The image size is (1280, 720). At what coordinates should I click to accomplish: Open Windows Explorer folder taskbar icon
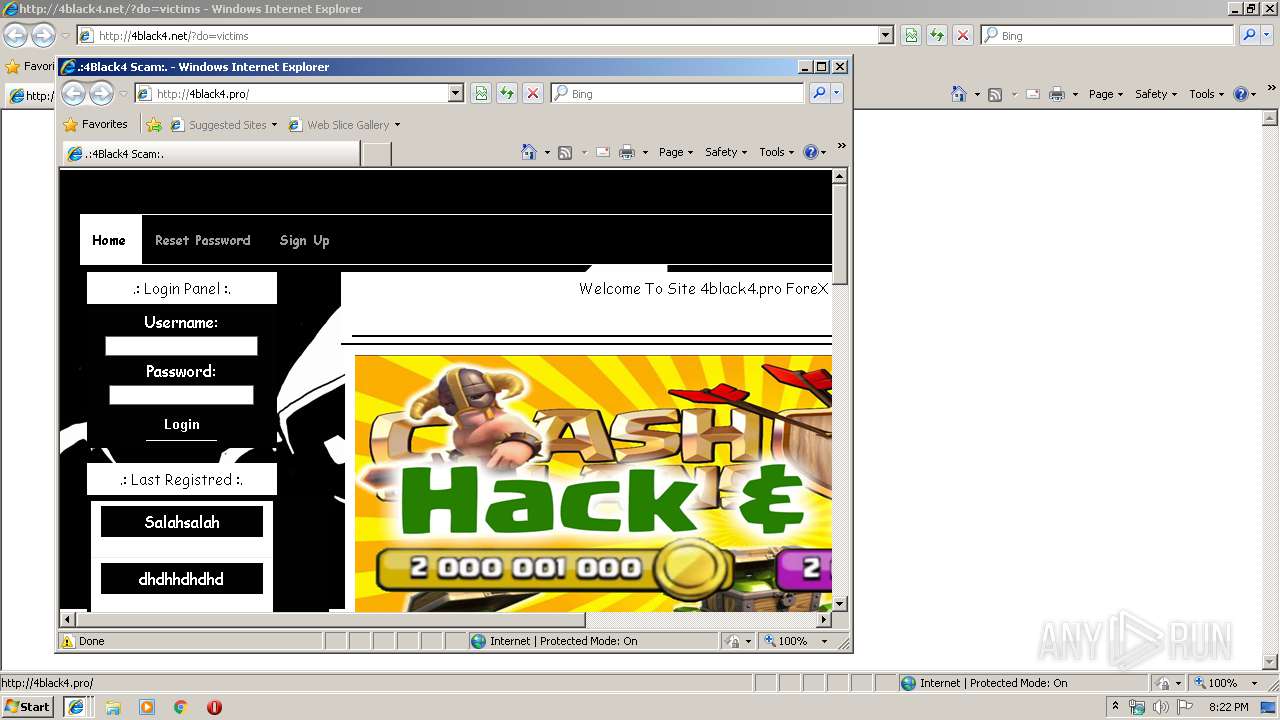pos(113,707)
